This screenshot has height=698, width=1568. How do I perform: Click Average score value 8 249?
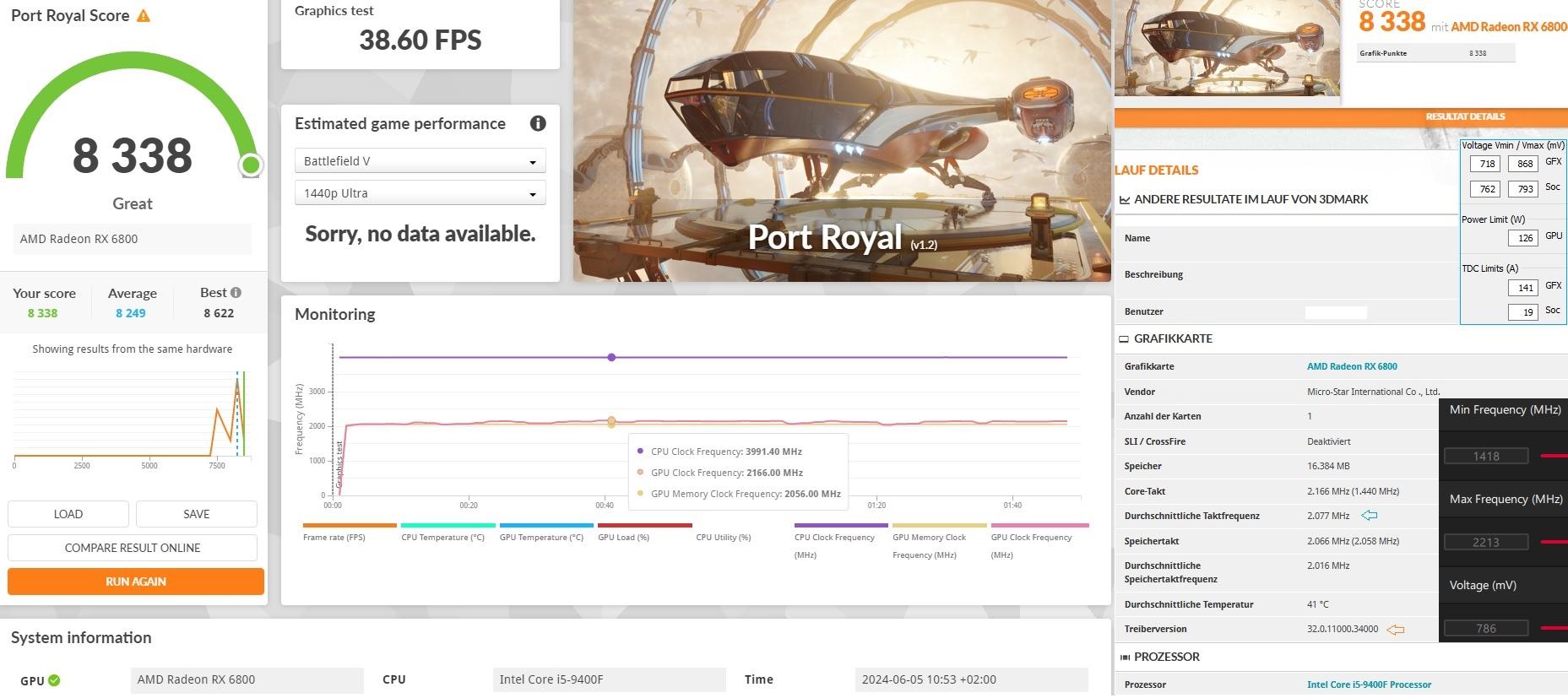point(131,313)
